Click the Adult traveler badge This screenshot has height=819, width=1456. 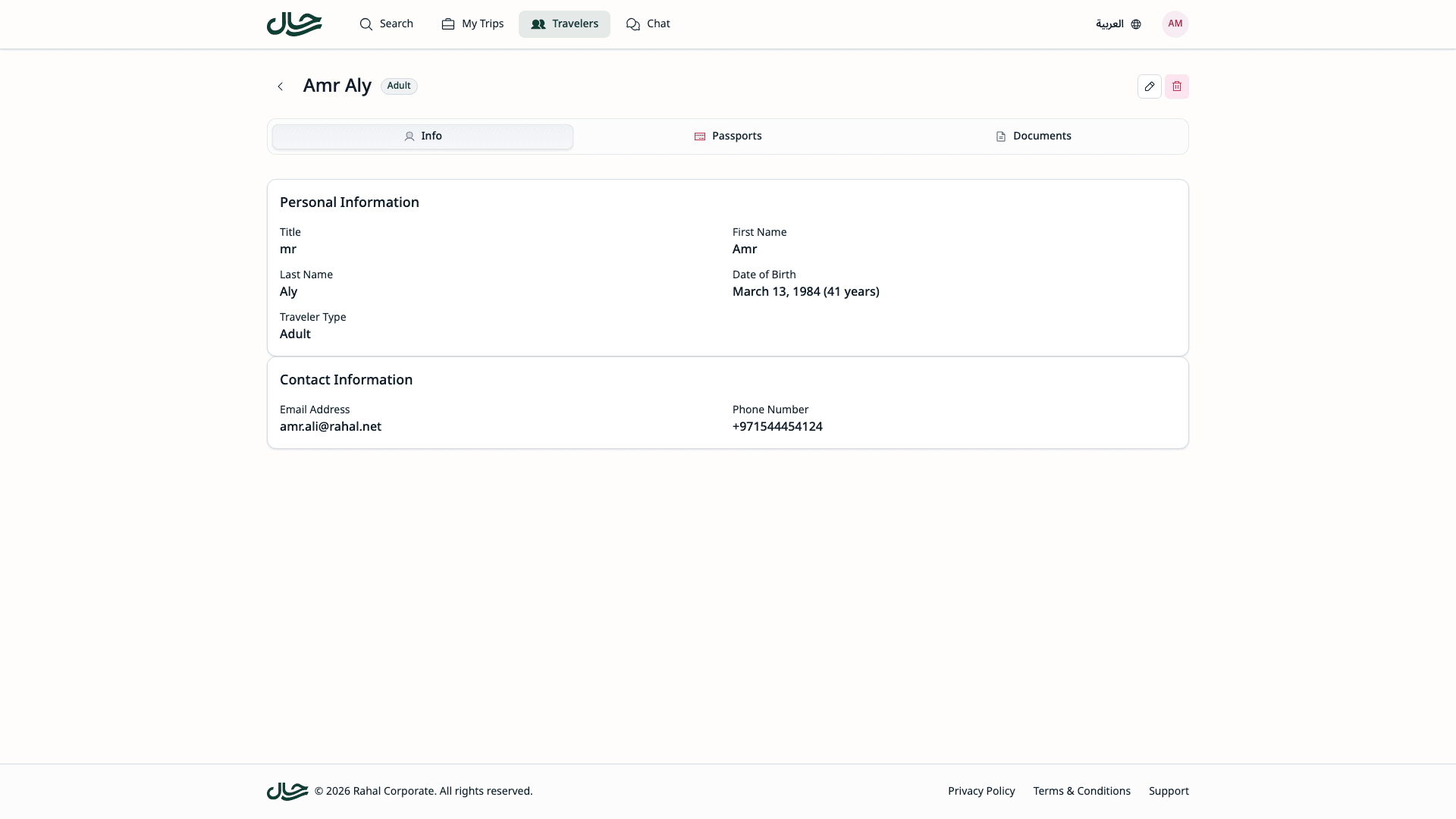tap(398, 85)
